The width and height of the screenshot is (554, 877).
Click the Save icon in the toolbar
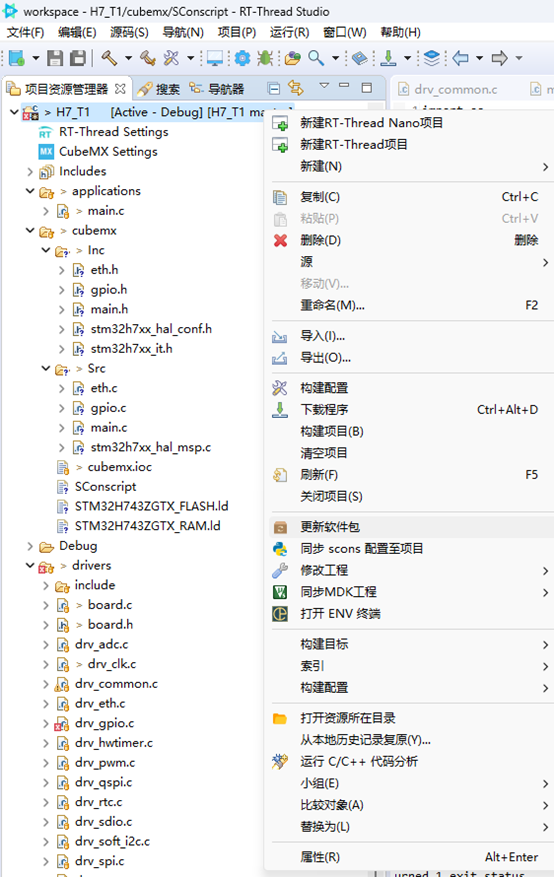point(55,58)
